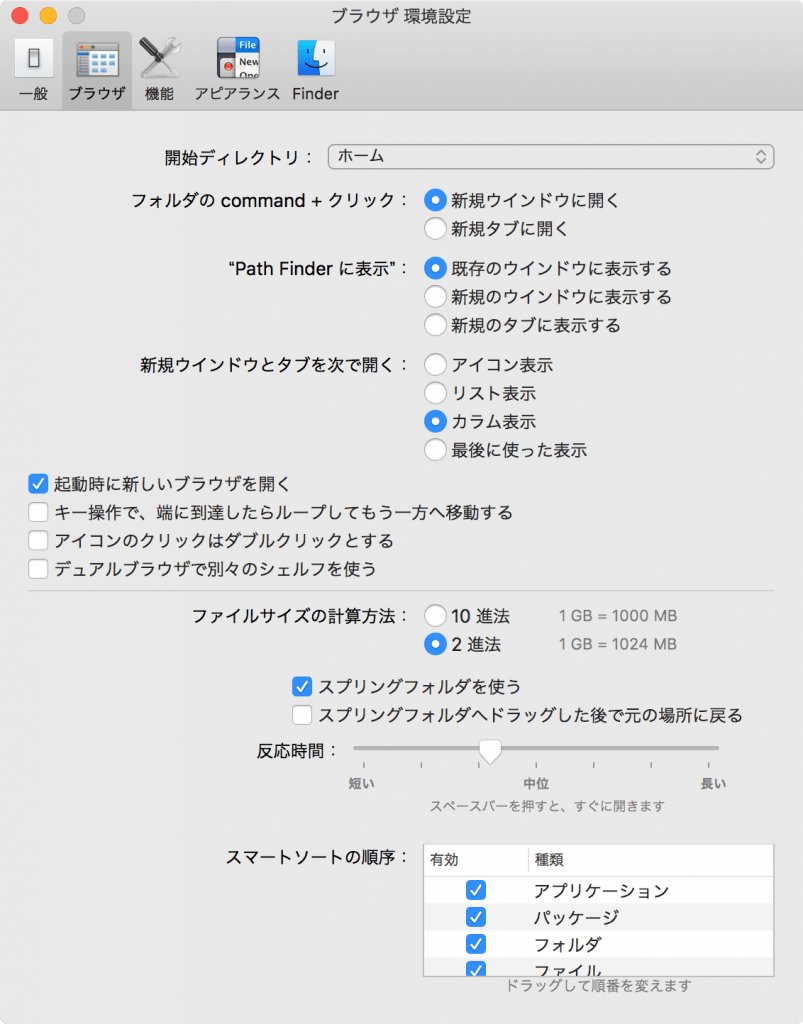The width and height of the screenshot is (803, 1024).
Task: Open the 開始ディレクトリ ホーム dropdown
Action: click(551, 157)
